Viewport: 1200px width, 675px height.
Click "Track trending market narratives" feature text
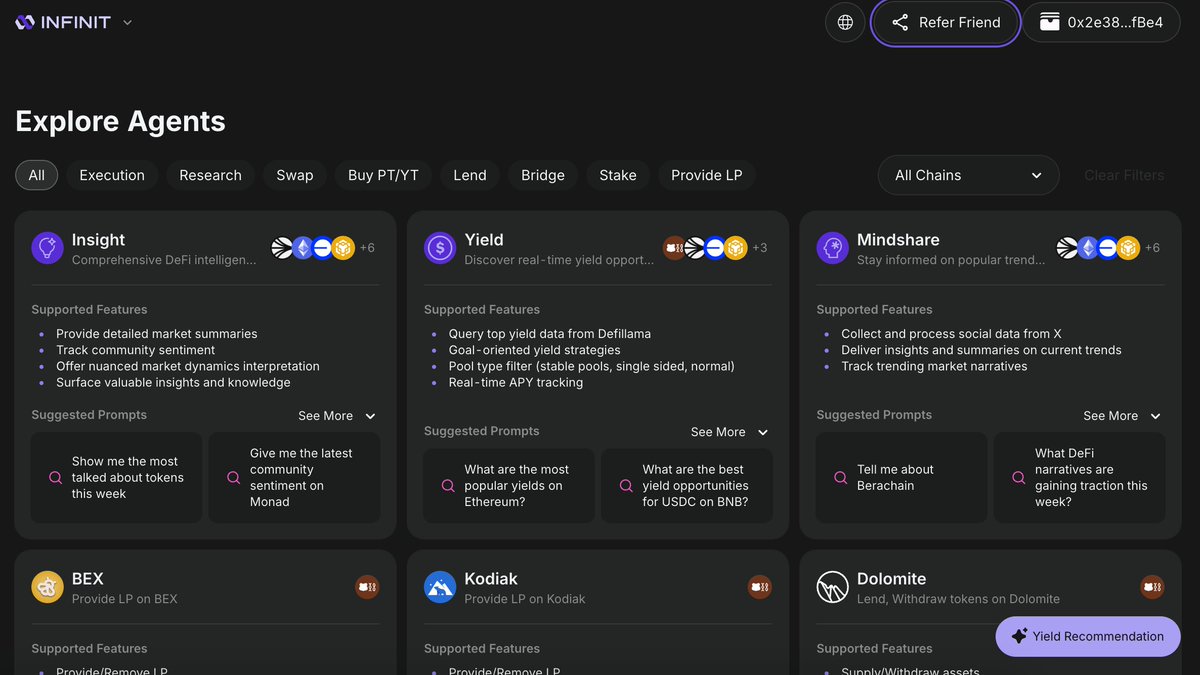click(934, 366)
